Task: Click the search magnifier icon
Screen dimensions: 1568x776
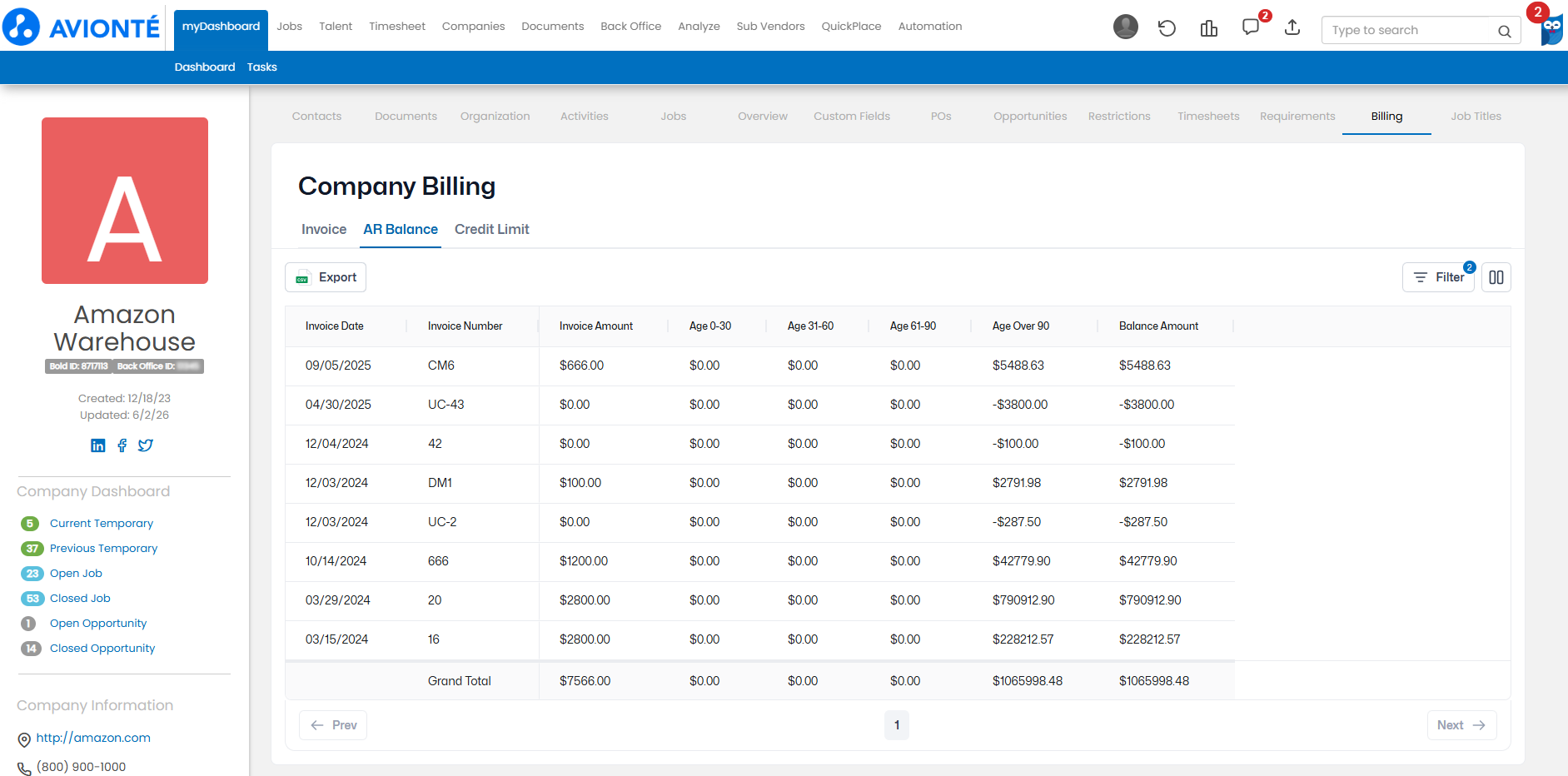Action: [x=1504, y=31]
